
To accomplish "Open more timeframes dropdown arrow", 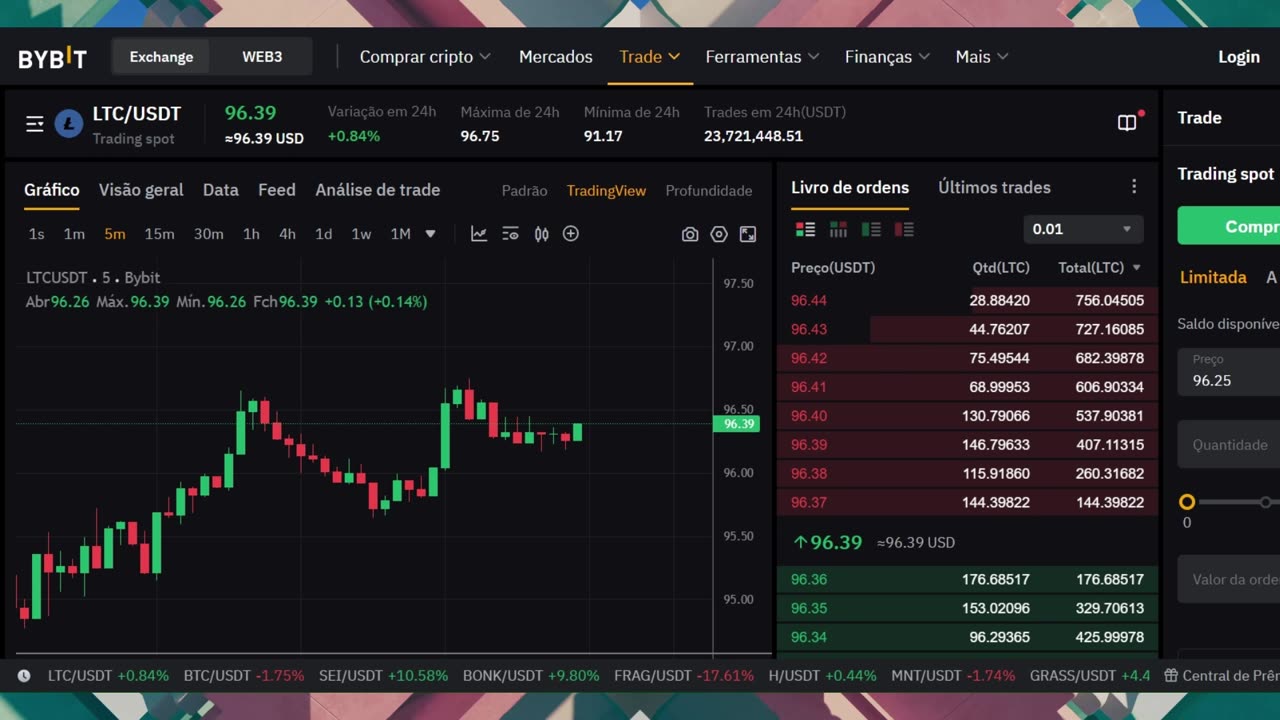I will pyautogui.click(x=430, y=234).
